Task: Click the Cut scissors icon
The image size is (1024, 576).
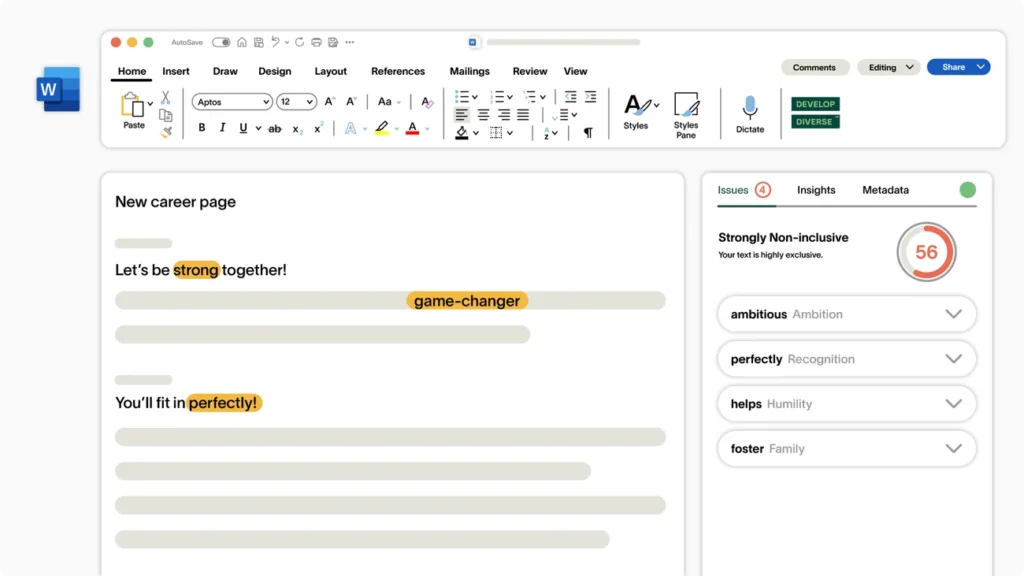Action: click(x=165, y=98)
